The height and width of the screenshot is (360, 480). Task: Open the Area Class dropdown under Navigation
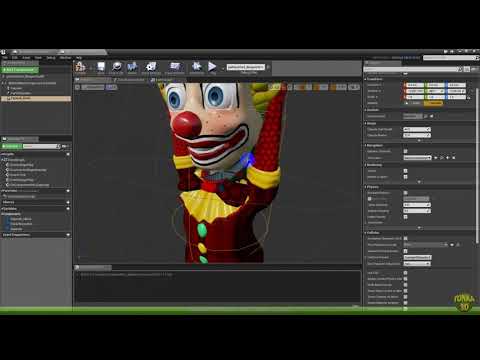pyautogui.click(x=418, y=158)
